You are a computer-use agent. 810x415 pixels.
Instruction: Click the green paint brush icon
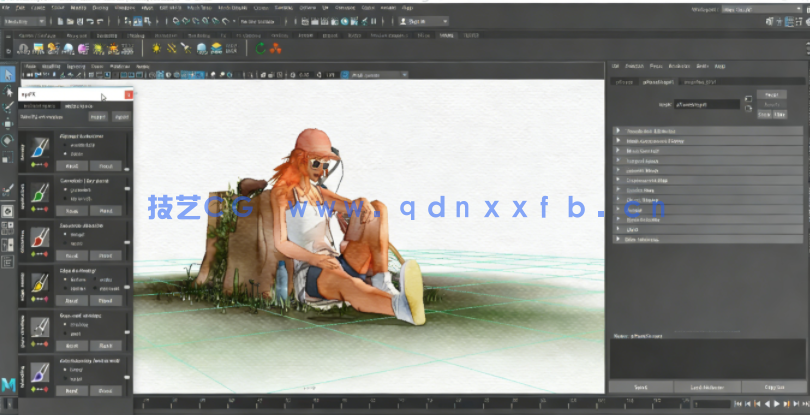40,192
